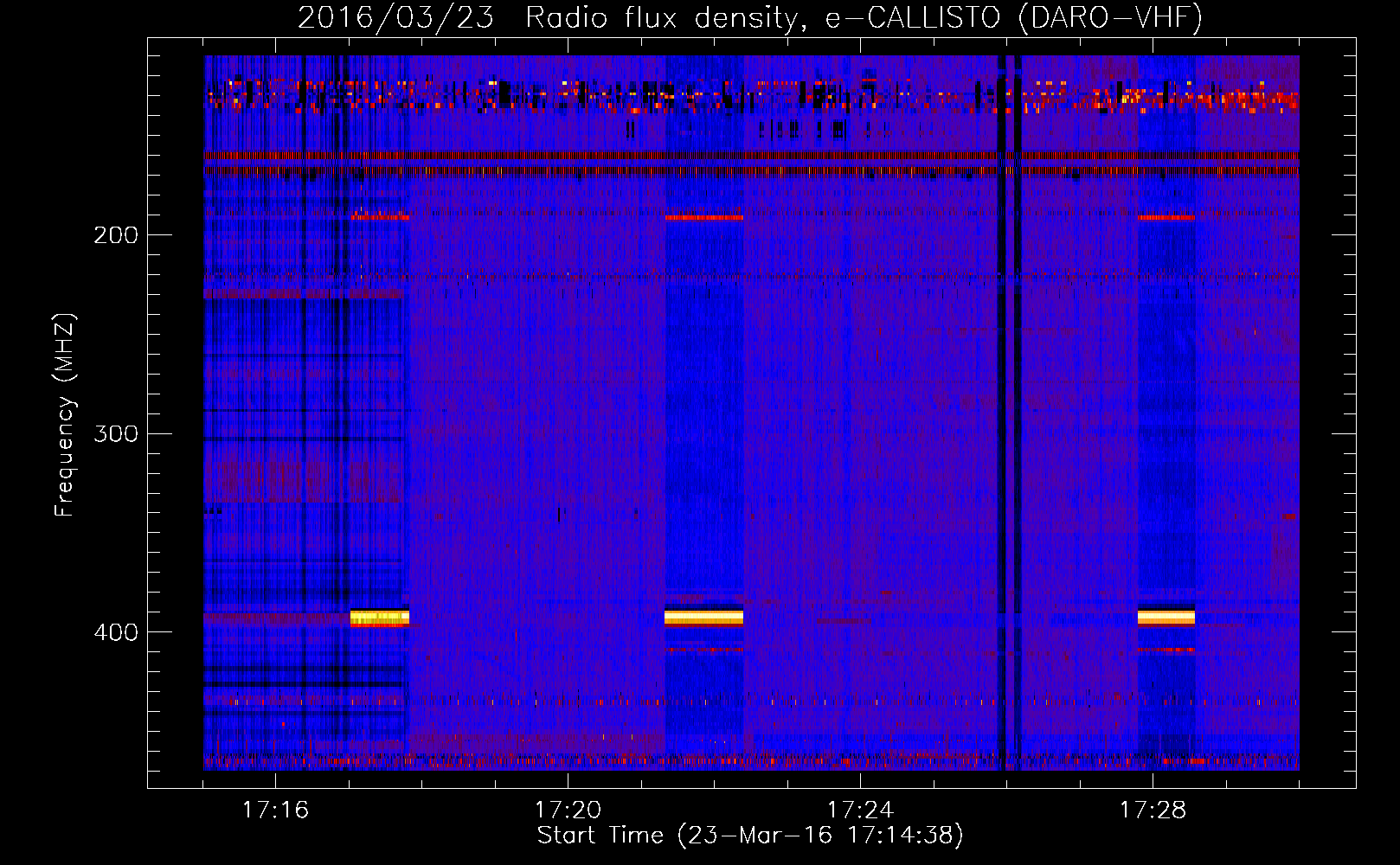
Task: Select the "Frequency (MHZ)" y-axis label
Action: [x=66, y=415]
